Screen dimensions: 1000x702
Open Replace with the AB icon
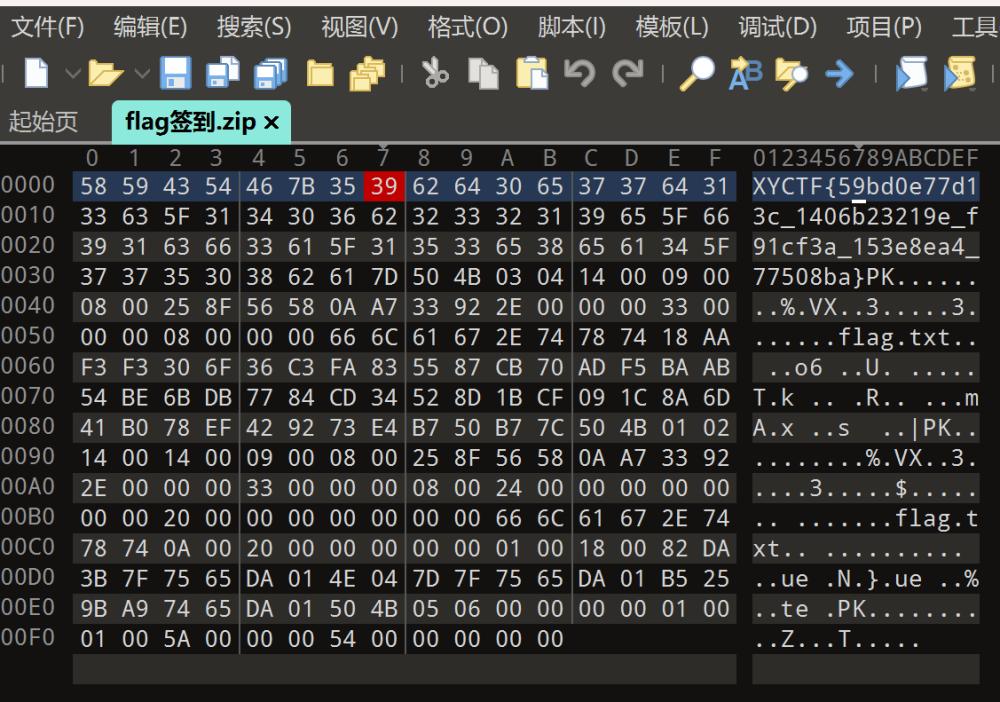pyautogui.click(x=746, y=73)
